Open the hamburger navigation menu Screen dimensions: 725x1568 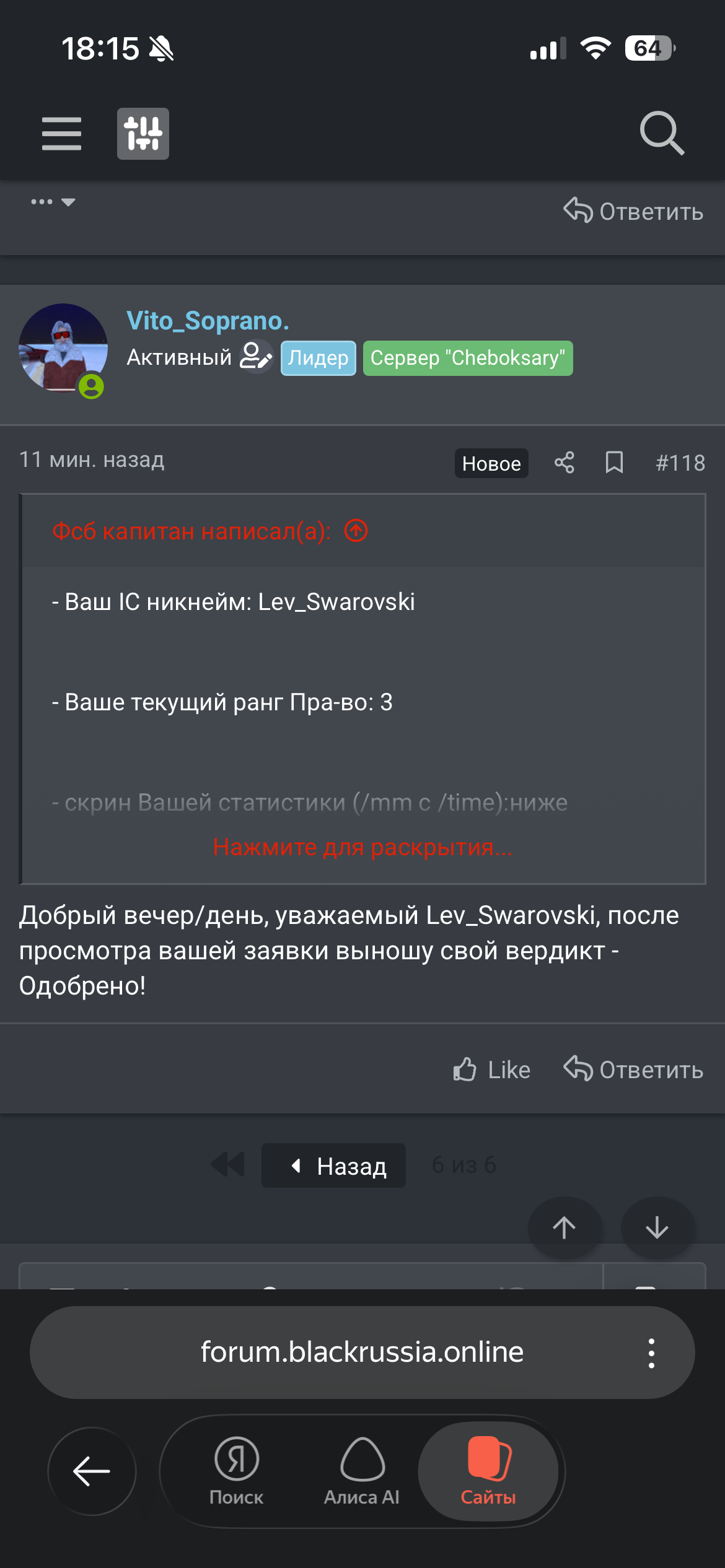click(x=61, y=134)
